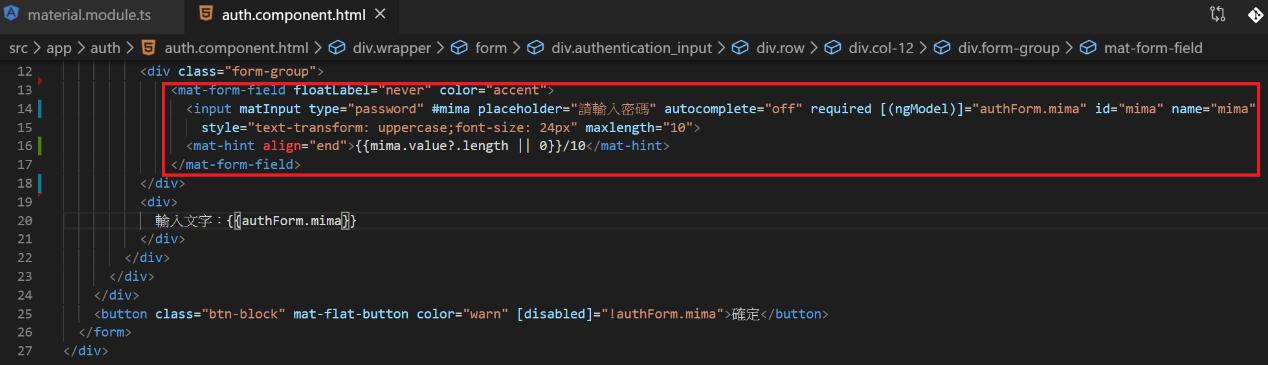Open the div.row breadcrumb

coord(780,48)
